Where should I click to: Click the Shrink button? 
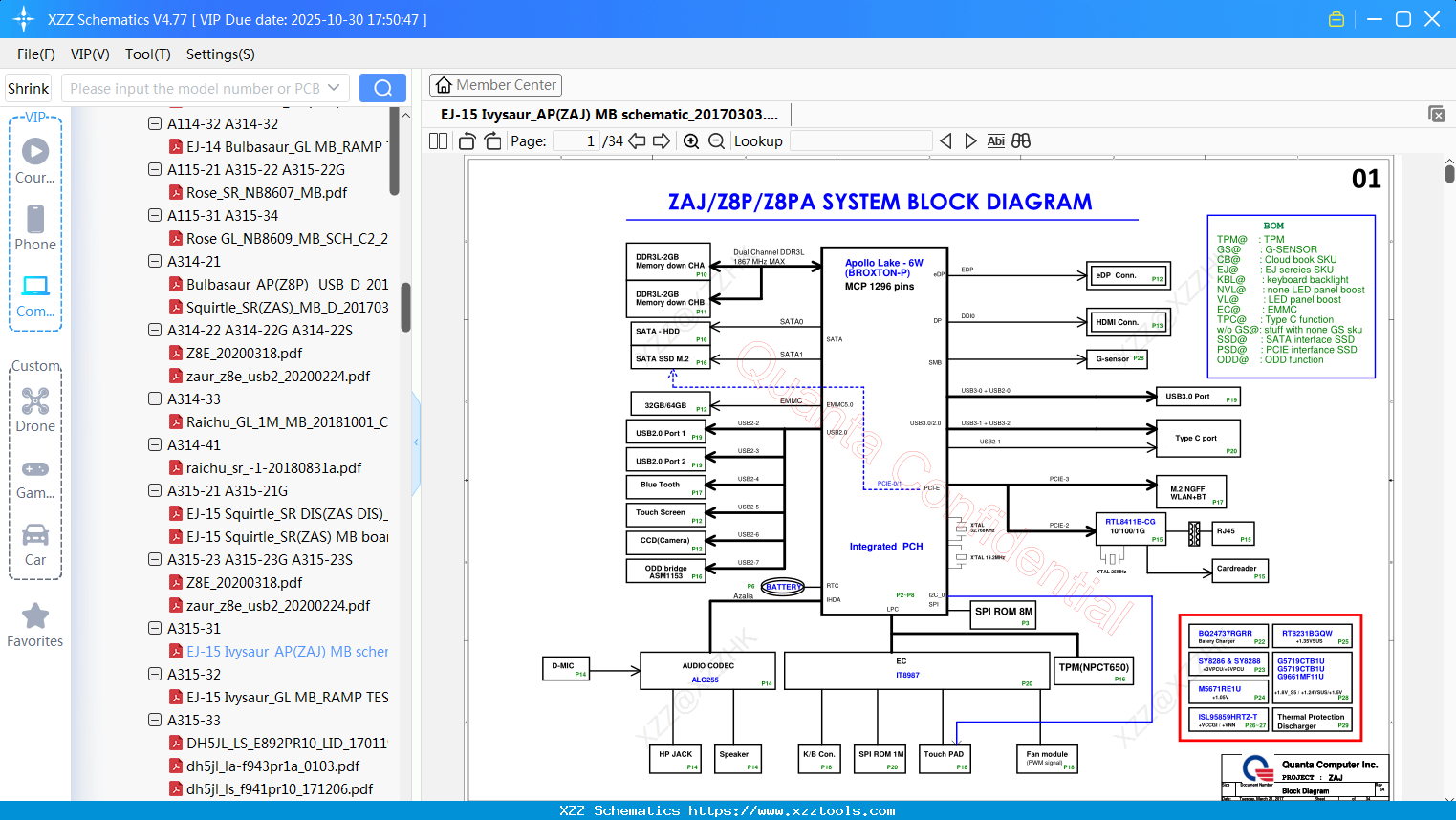click(x=29, y=88)
